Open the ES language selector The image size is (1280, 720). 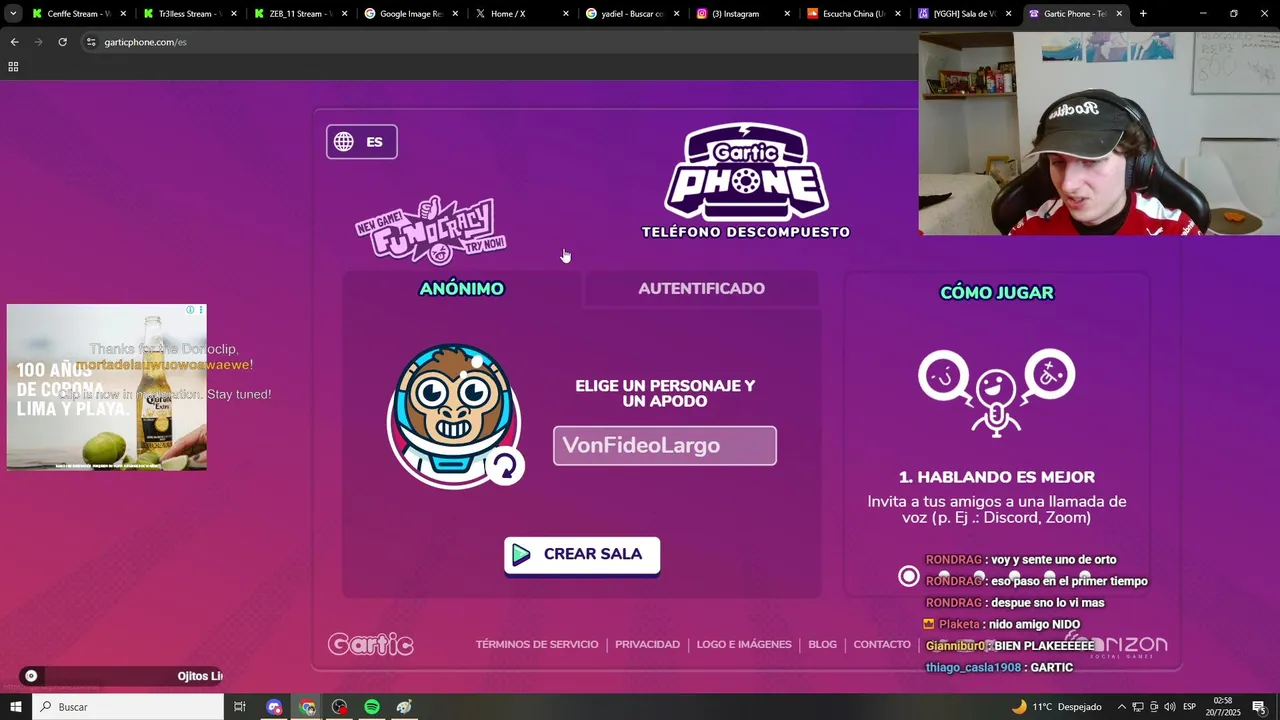tap(361, 142)
